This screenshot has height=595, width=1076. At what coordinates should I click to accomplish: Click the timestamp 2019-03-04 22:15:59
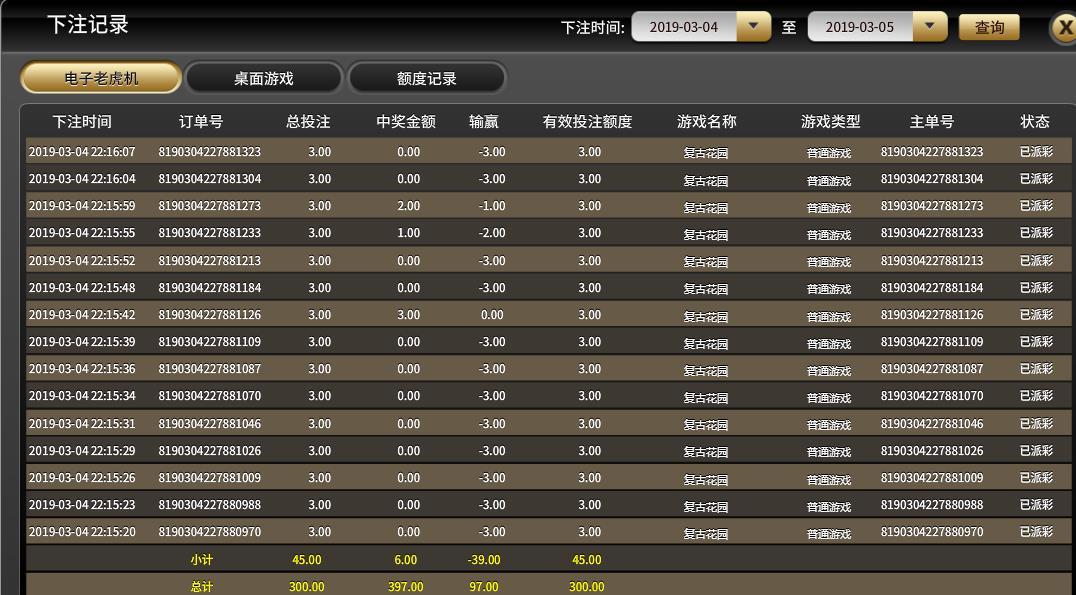pos(82,205)
